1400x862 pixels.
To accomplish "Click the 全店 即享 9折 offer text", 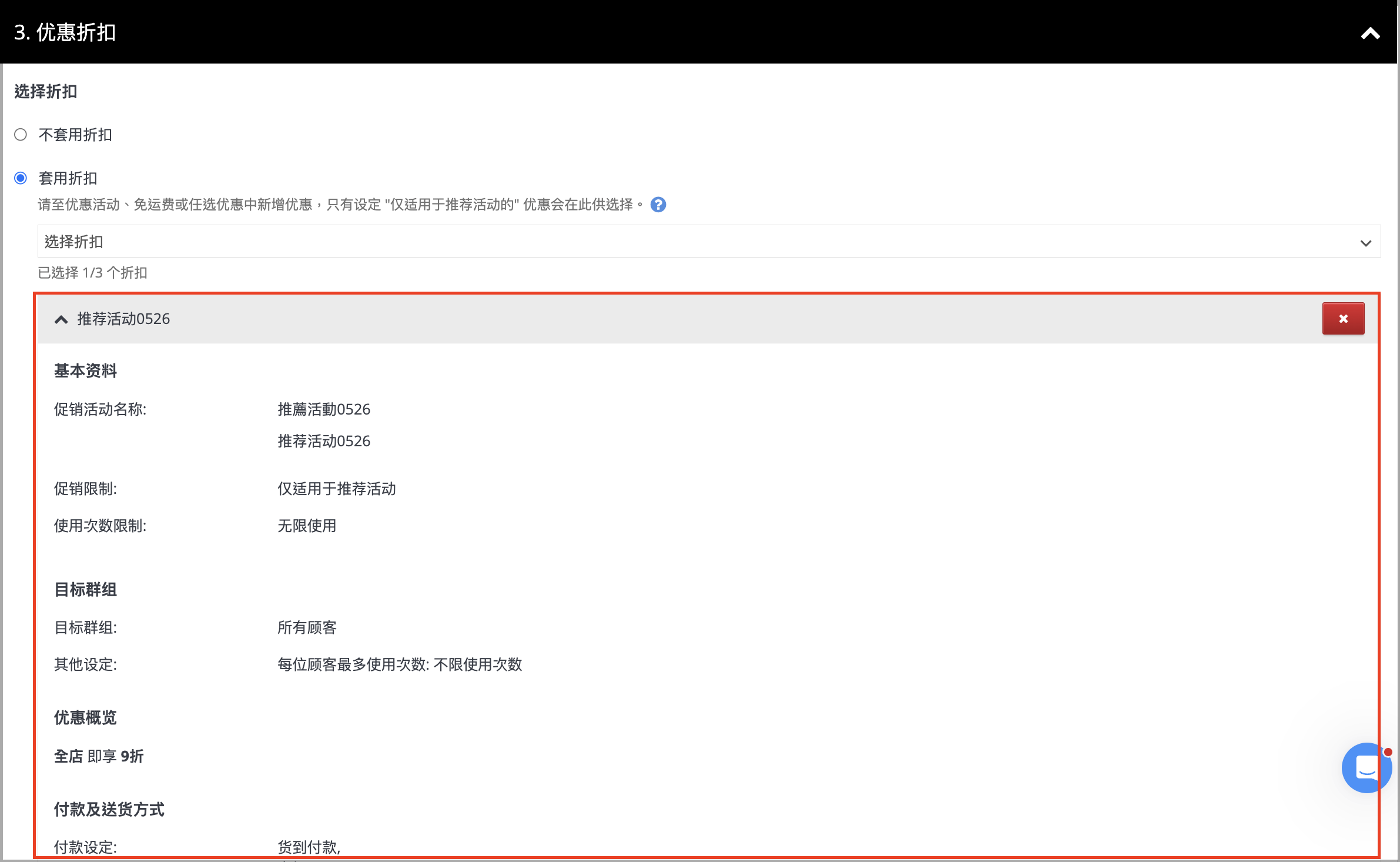I will coord(99,756).
